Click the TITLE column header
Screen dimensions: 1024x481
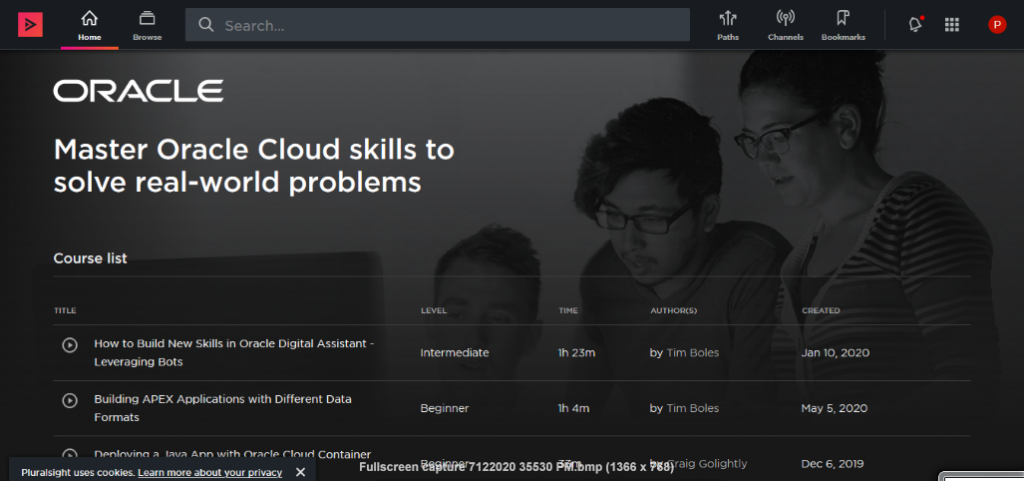[x=65, y=311]
